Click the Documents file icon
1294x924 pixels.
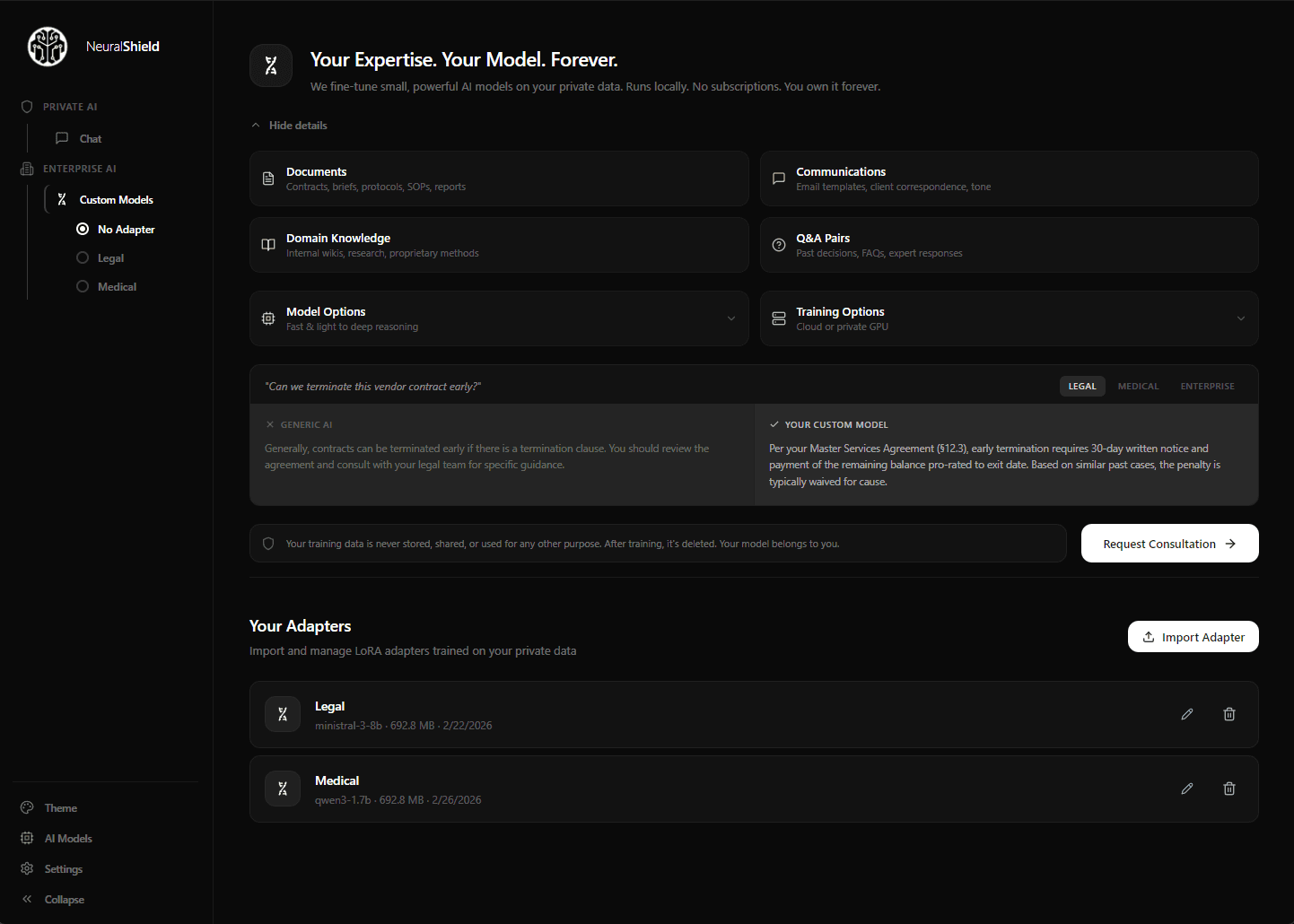click(x=267, y=178)
